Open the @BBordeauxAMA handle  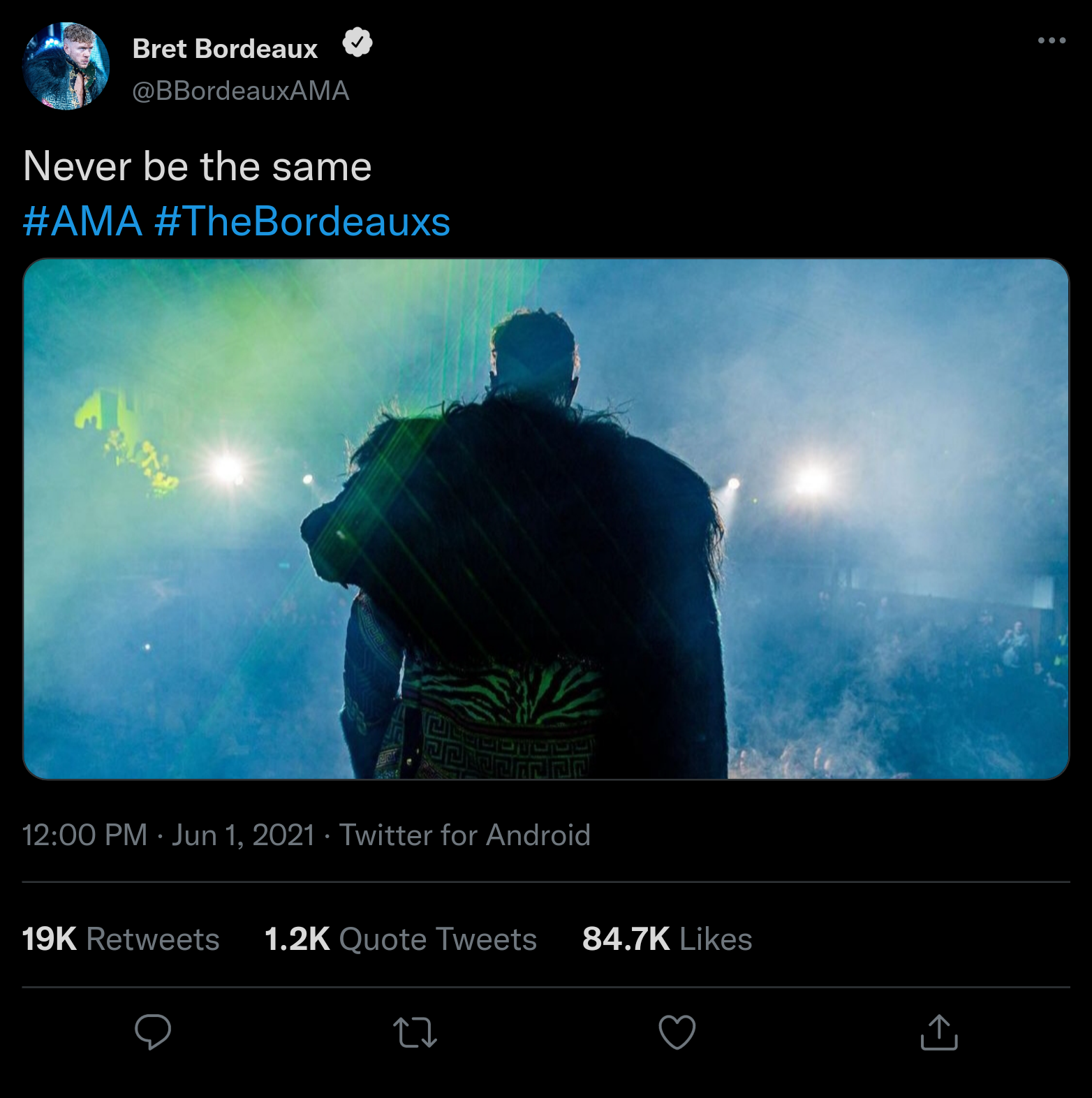pos(241,91)
